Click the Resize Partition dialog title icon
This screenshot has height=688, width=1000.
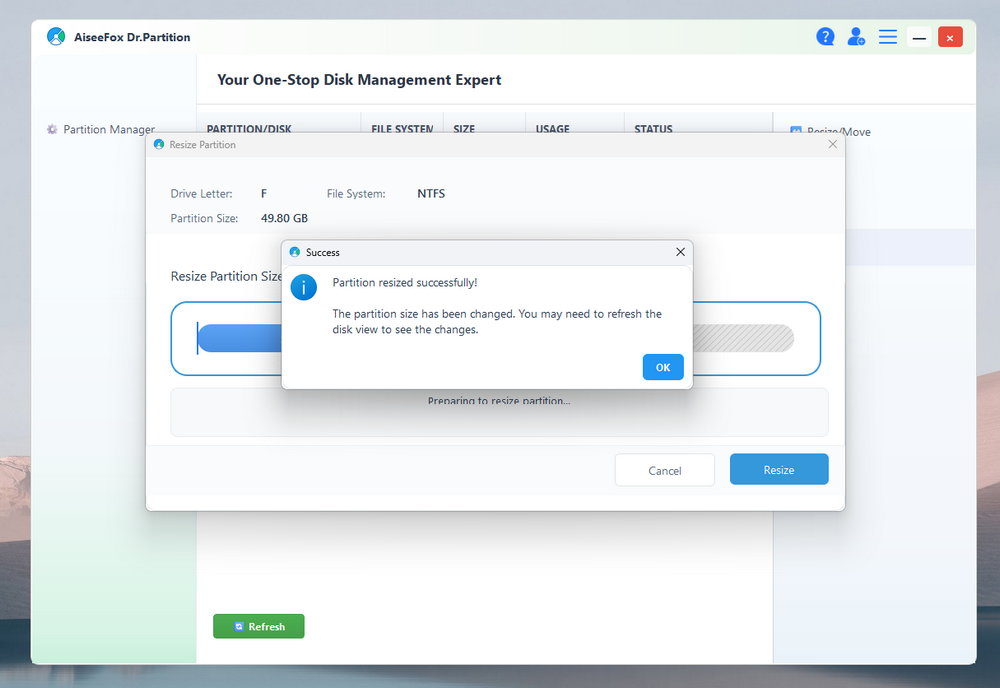(x=158, y=145)
